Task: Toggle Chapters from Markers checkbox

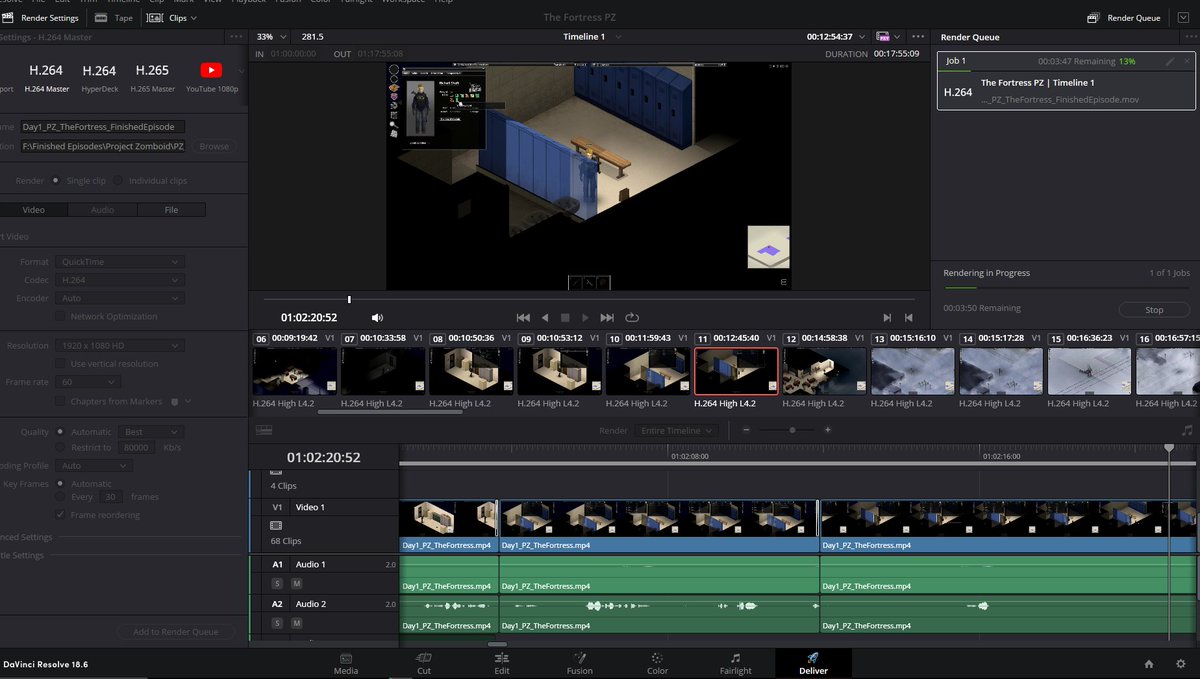Action: point(61,401)
